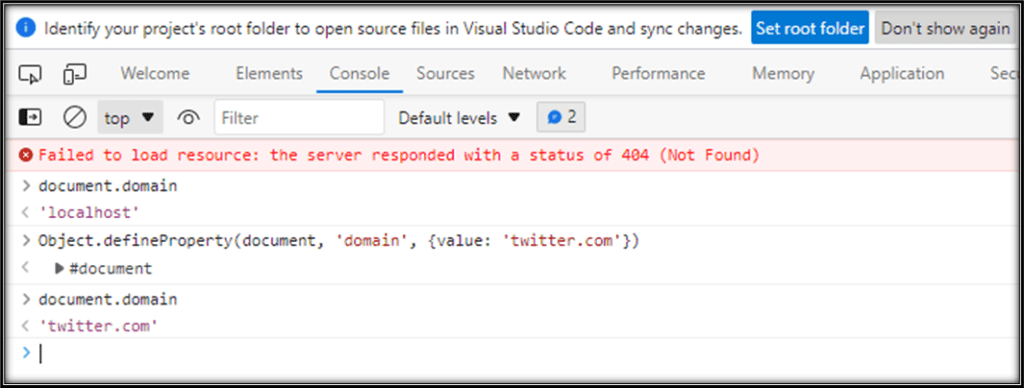Open the Performance tab
The width and height of the screenshot is (1024, 388).
(x=658, y=74)
